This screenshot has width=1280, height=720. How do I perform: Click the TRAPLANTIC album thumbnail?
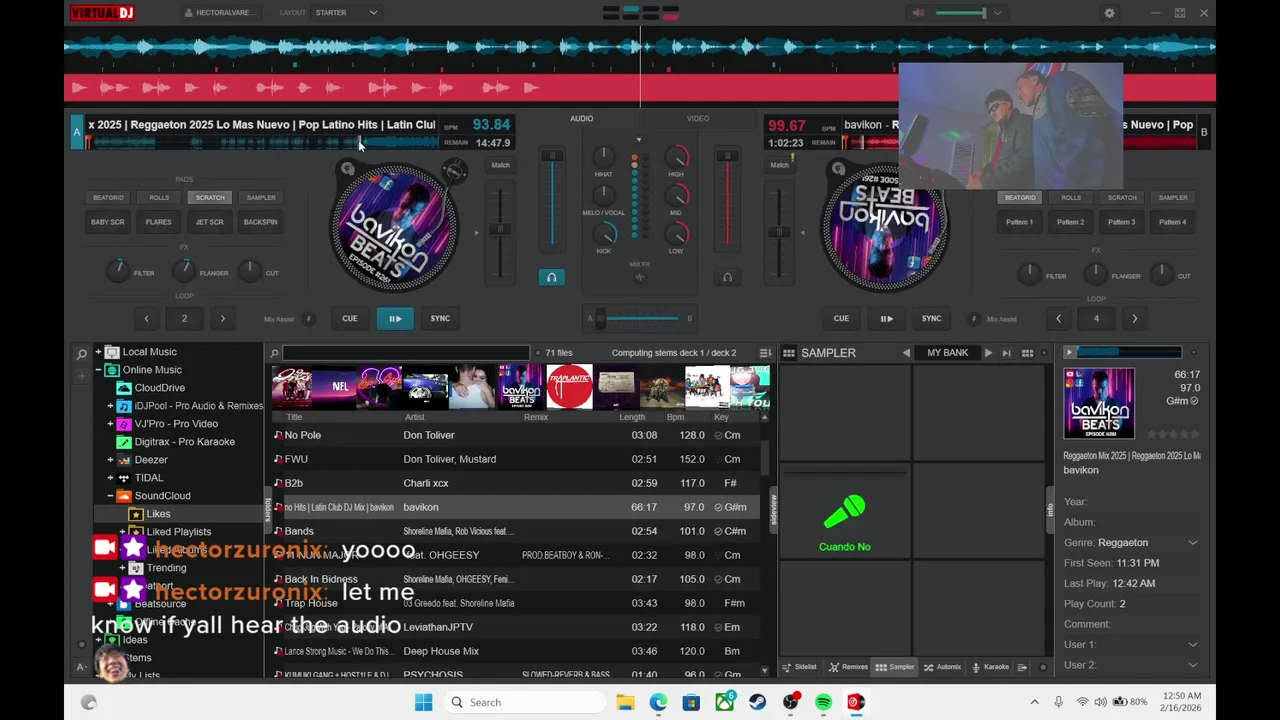coord(569,388)
